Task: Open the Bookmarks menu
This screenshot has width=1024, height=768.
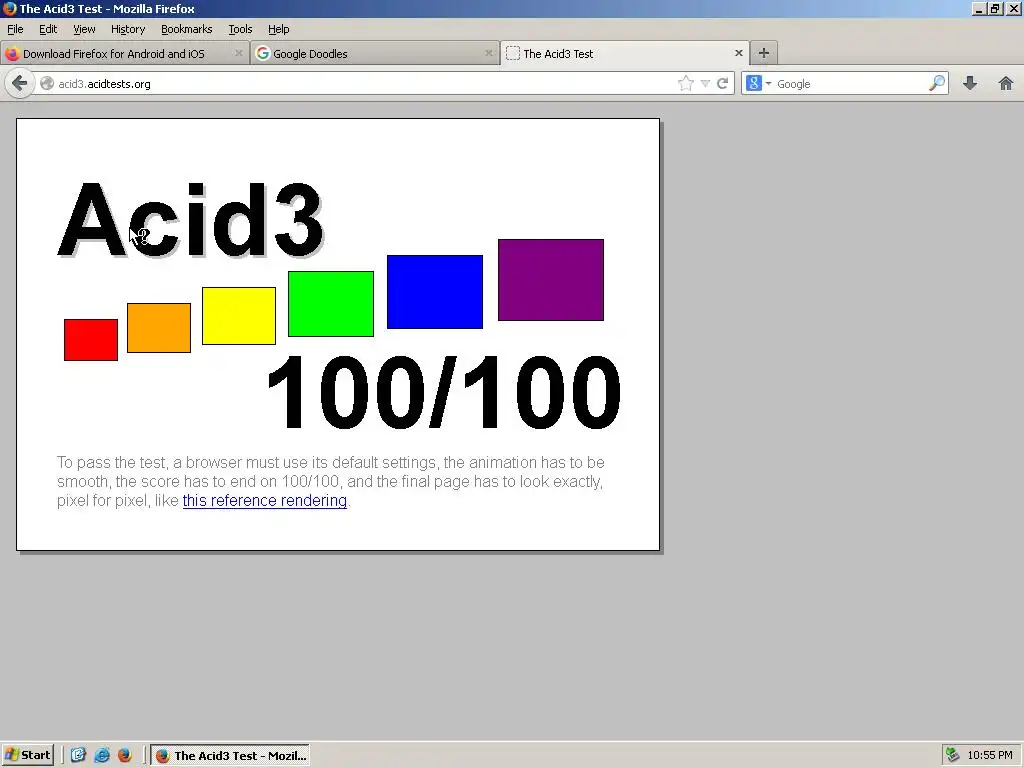Action: tap(187, 29)
